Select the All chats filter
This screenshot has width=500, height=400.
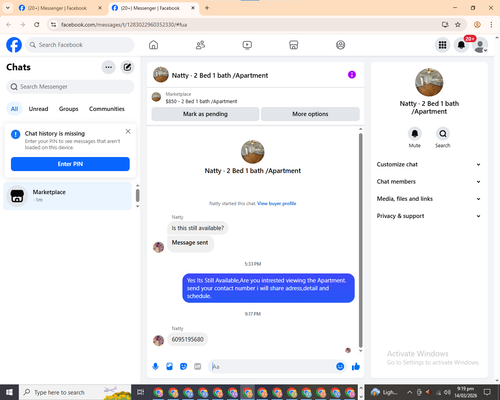[x=14, y=109]
